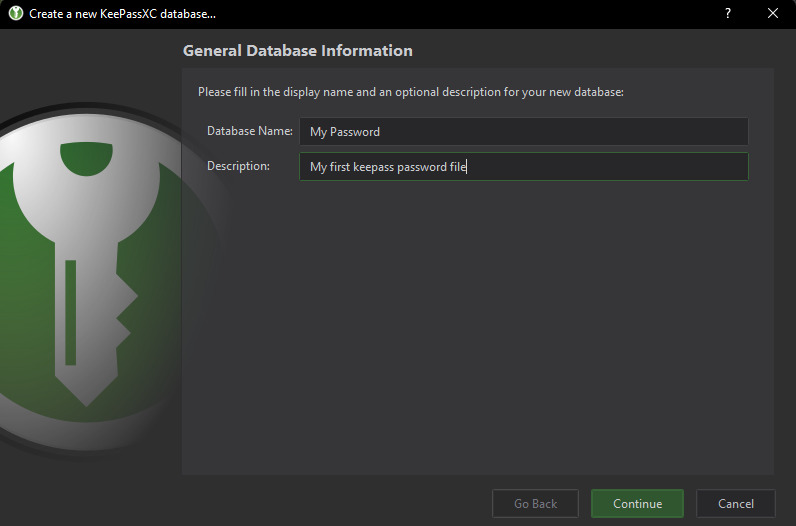Click Continue to proceed to next step

click(637, 504)
